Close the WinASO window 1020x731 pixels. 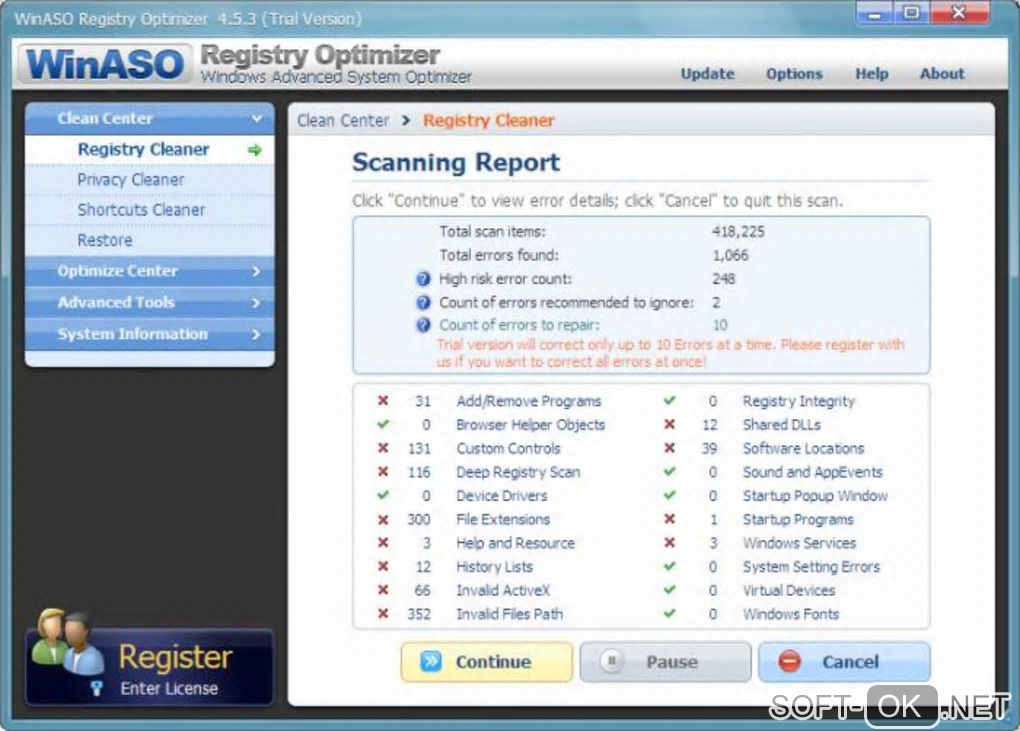point(960,14)
